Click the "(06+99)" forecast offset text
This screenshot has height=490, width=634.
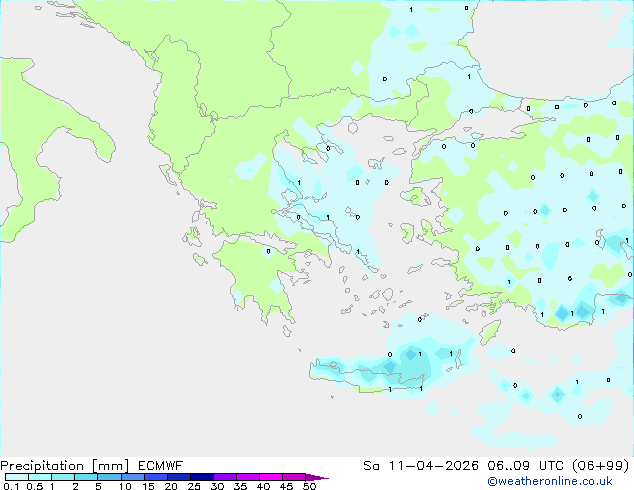tap(601, 466)
